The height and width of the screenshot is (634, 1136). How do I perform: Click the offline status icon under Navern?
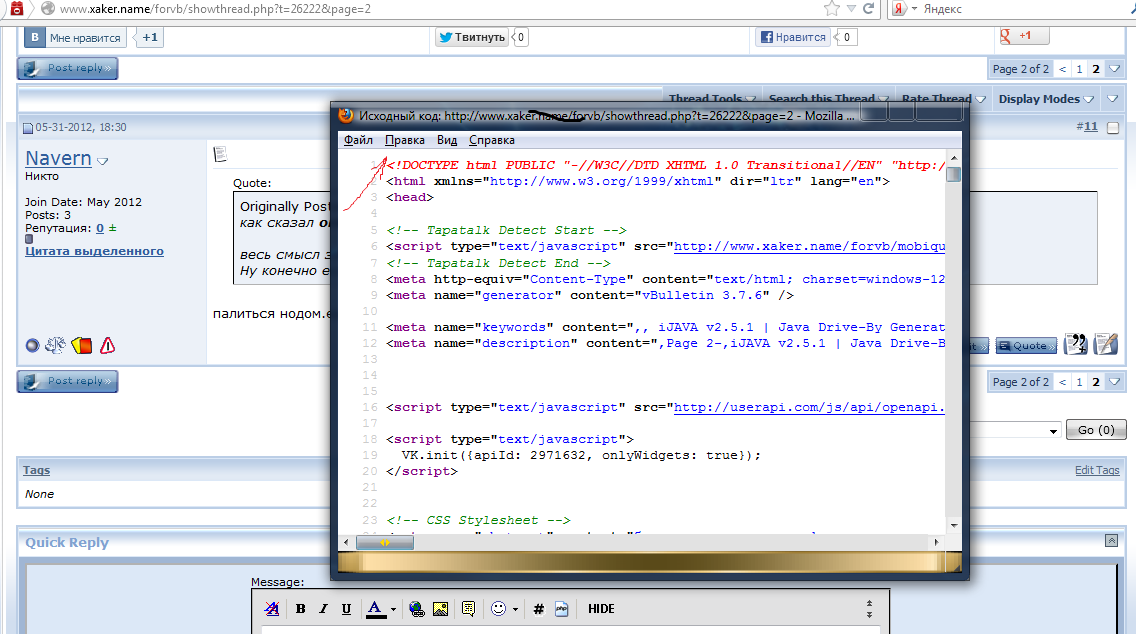click(x=32, y=346)
